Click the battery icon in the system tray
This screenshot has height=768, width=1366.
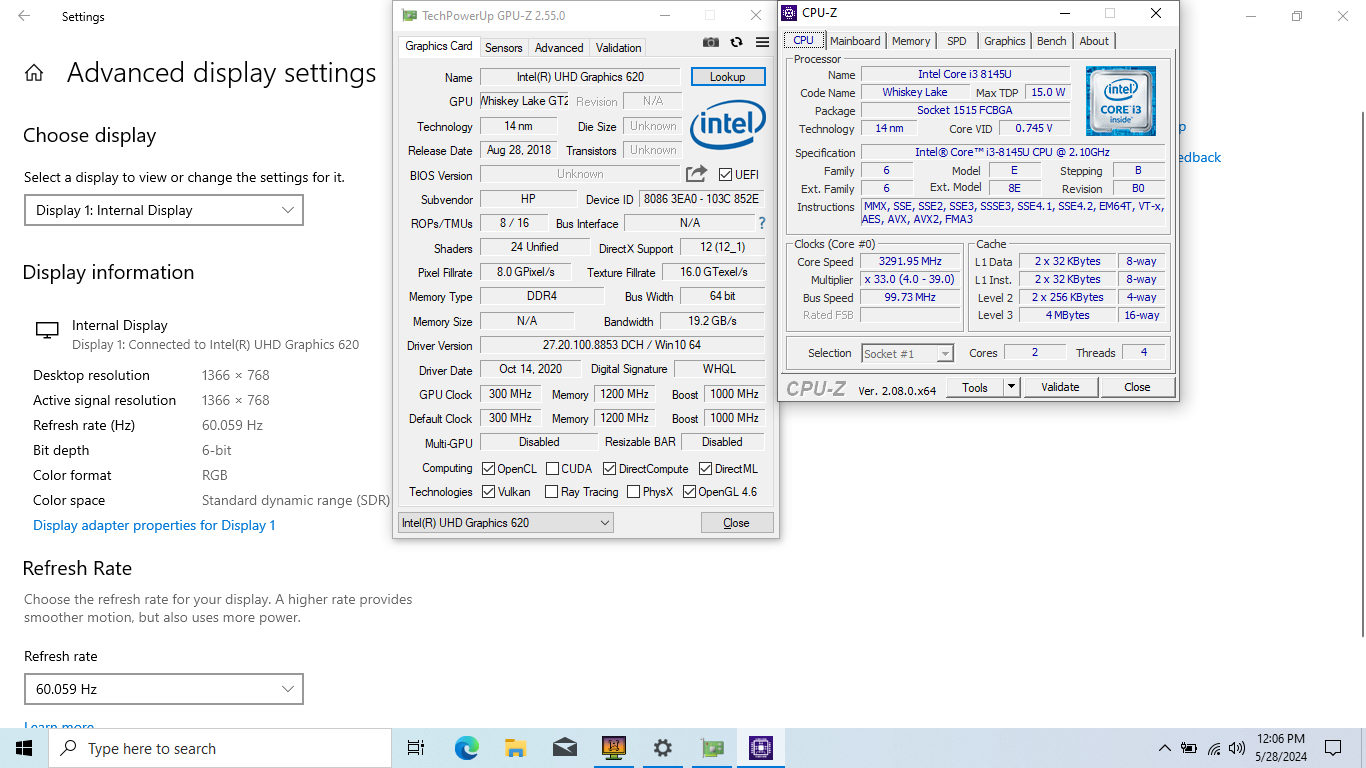(1189, 748)
